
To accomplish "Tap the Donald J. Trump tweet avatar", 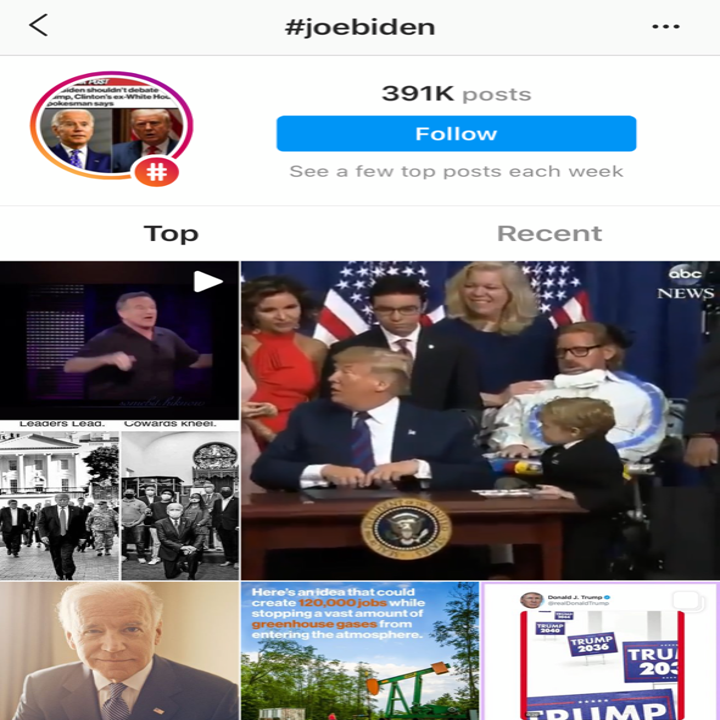I will 531,600.
